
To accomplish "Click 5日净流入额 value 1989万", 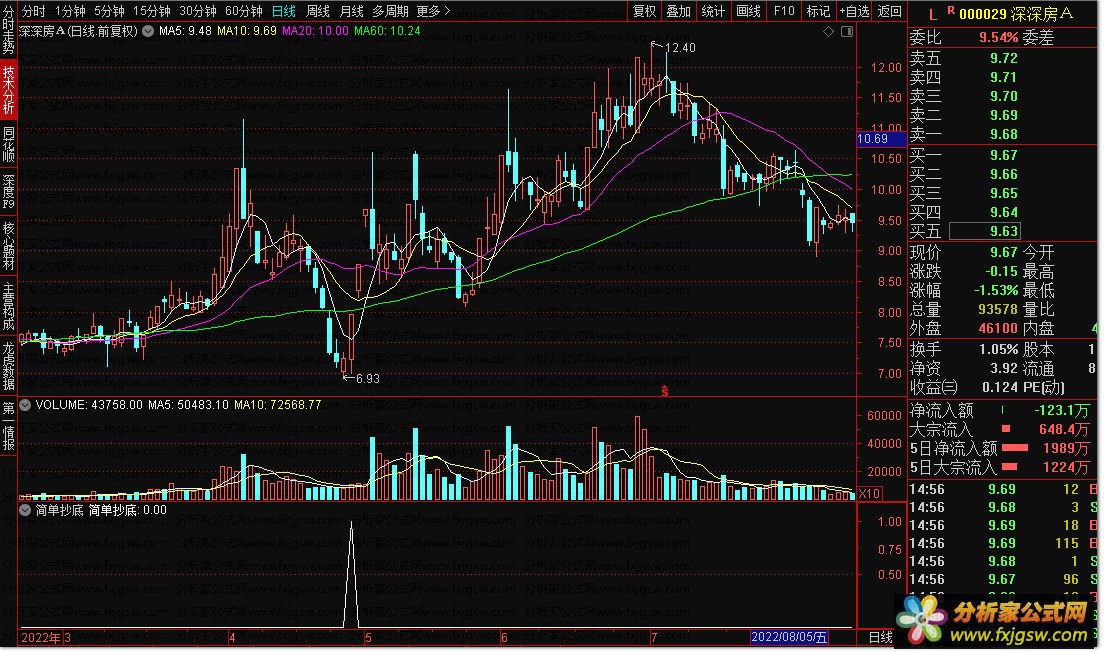I will tap(1066, 448).
